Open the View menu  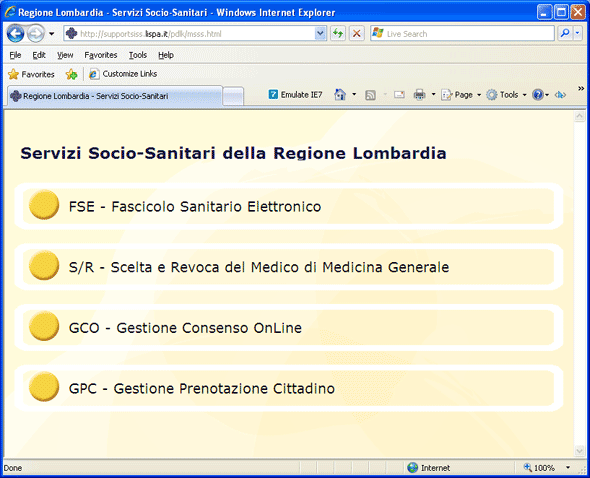pyautogui.click(x=65, y=55)
